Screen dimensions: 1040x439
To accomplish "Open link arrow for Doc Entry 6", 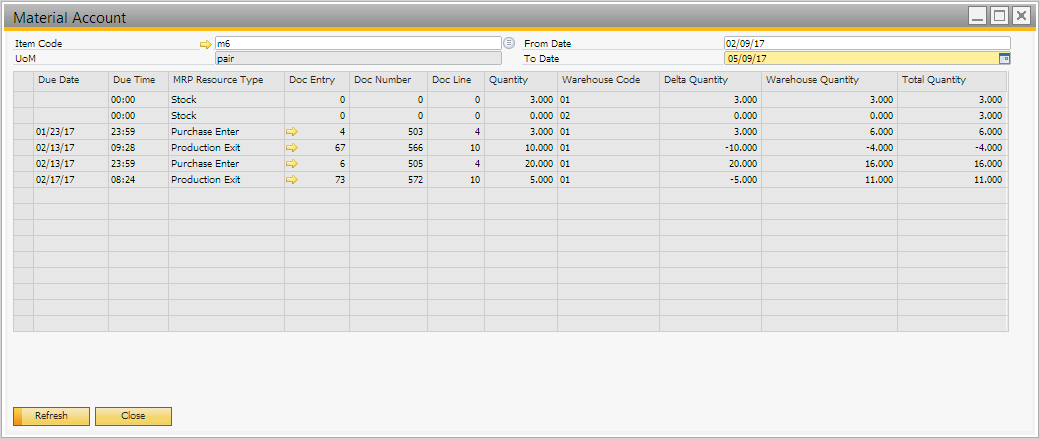I will click(292, 164).
